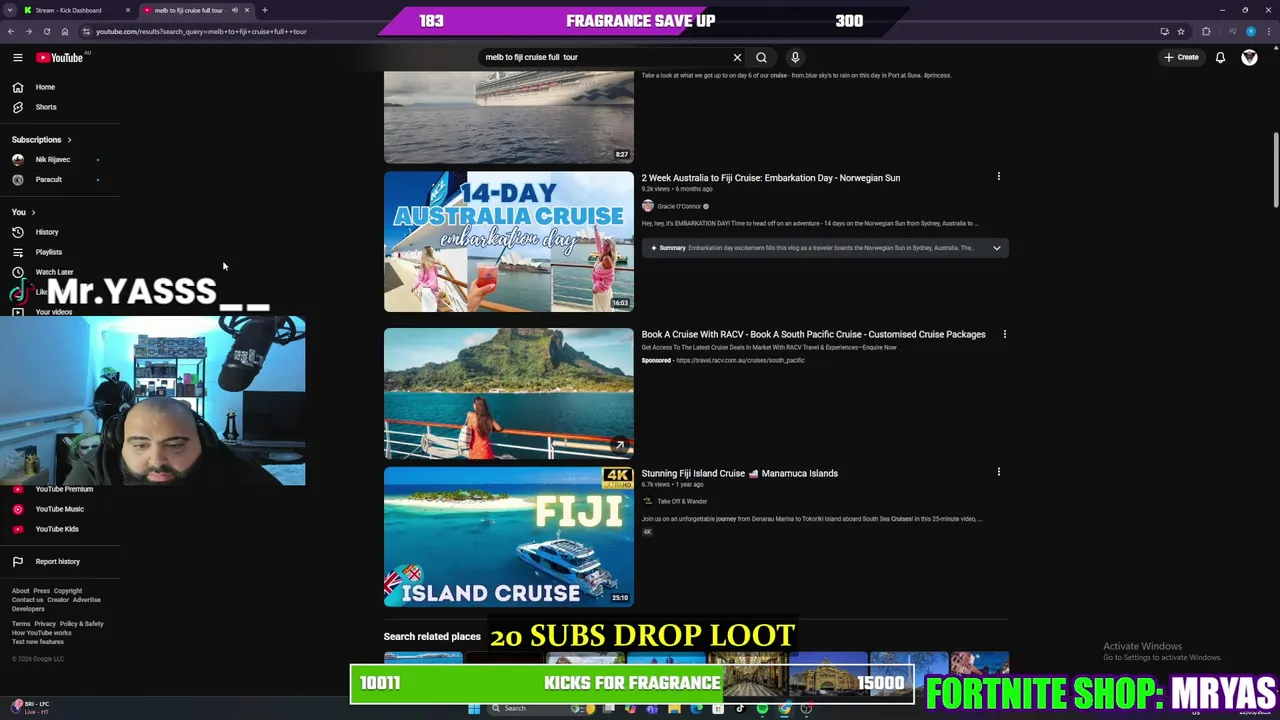Bookmark this page with star icon
Screen dimensions: 1280x720
1181,31
